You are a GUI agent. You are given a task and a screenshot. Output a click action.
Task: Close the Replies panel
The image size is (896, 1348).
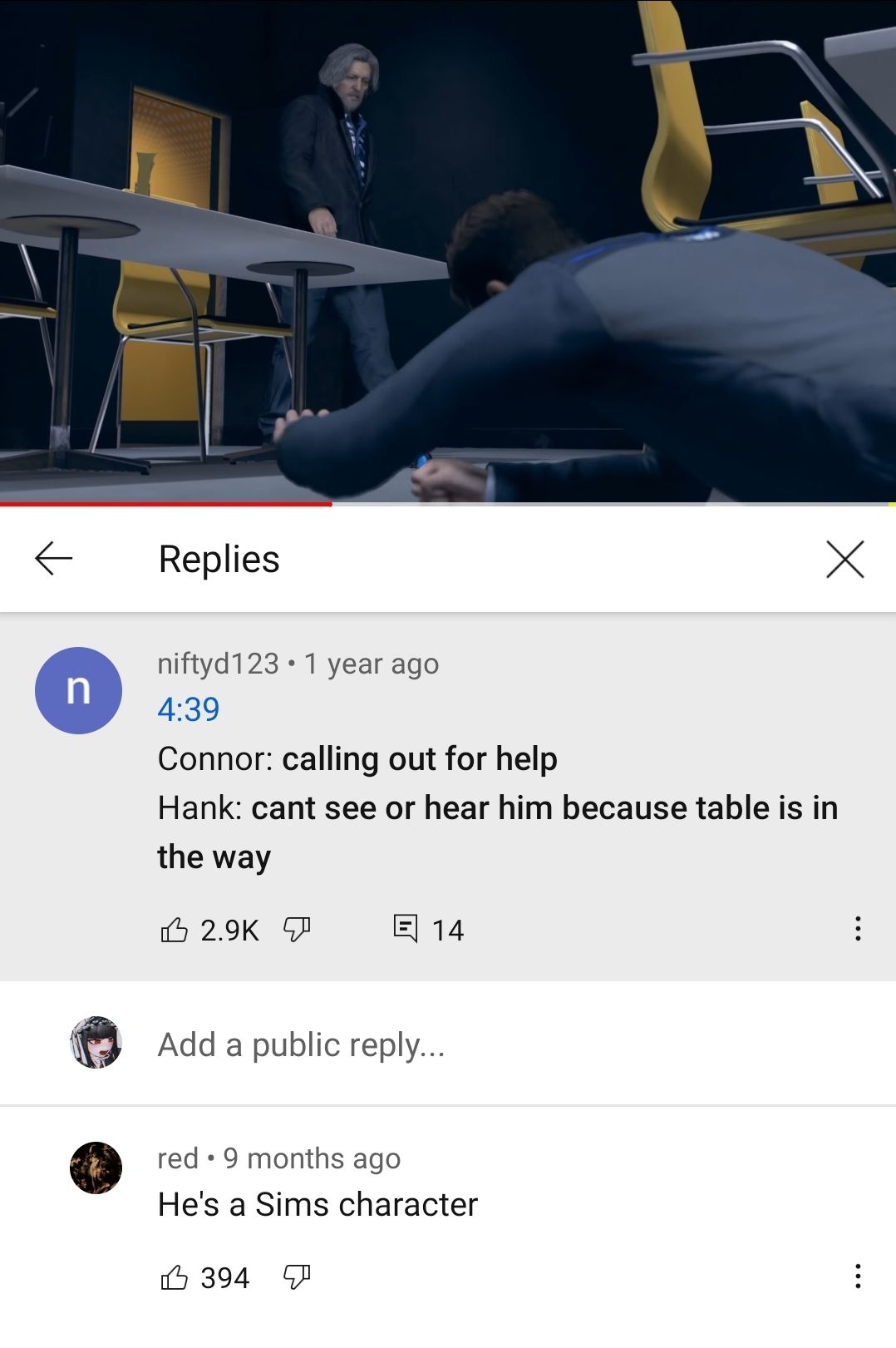845,559
